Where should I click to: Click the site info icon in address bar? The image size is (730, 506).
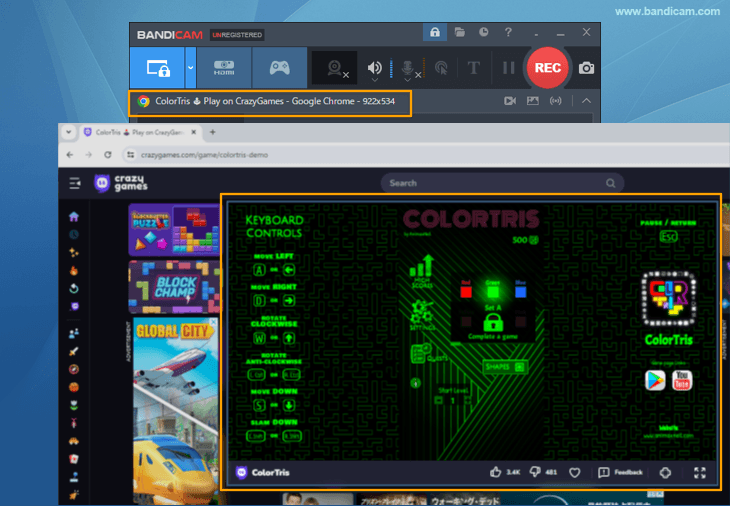coord(130,155)
